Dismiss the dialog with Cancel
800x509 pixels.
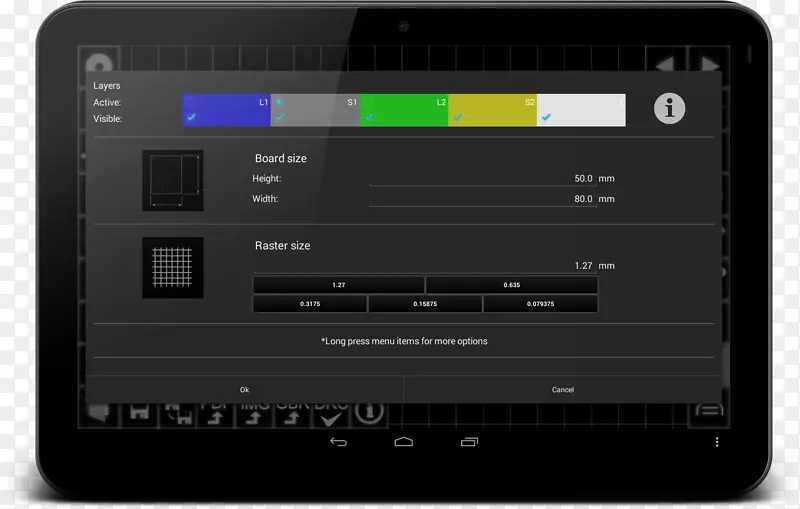click(562, 389)
